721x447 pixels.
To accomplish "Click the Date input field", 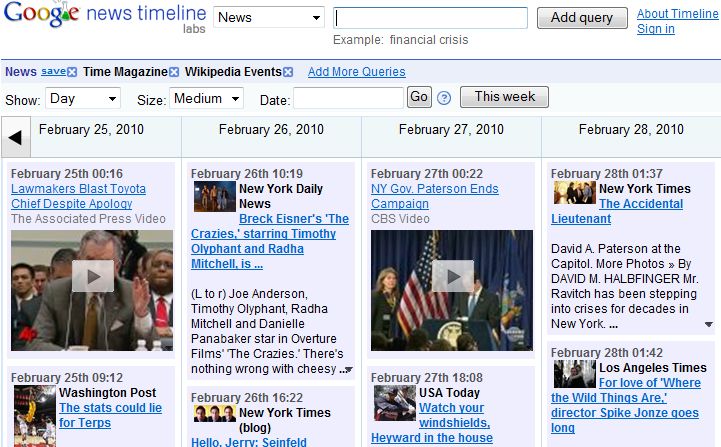I will pyautogui.click(x=348, y=98).
